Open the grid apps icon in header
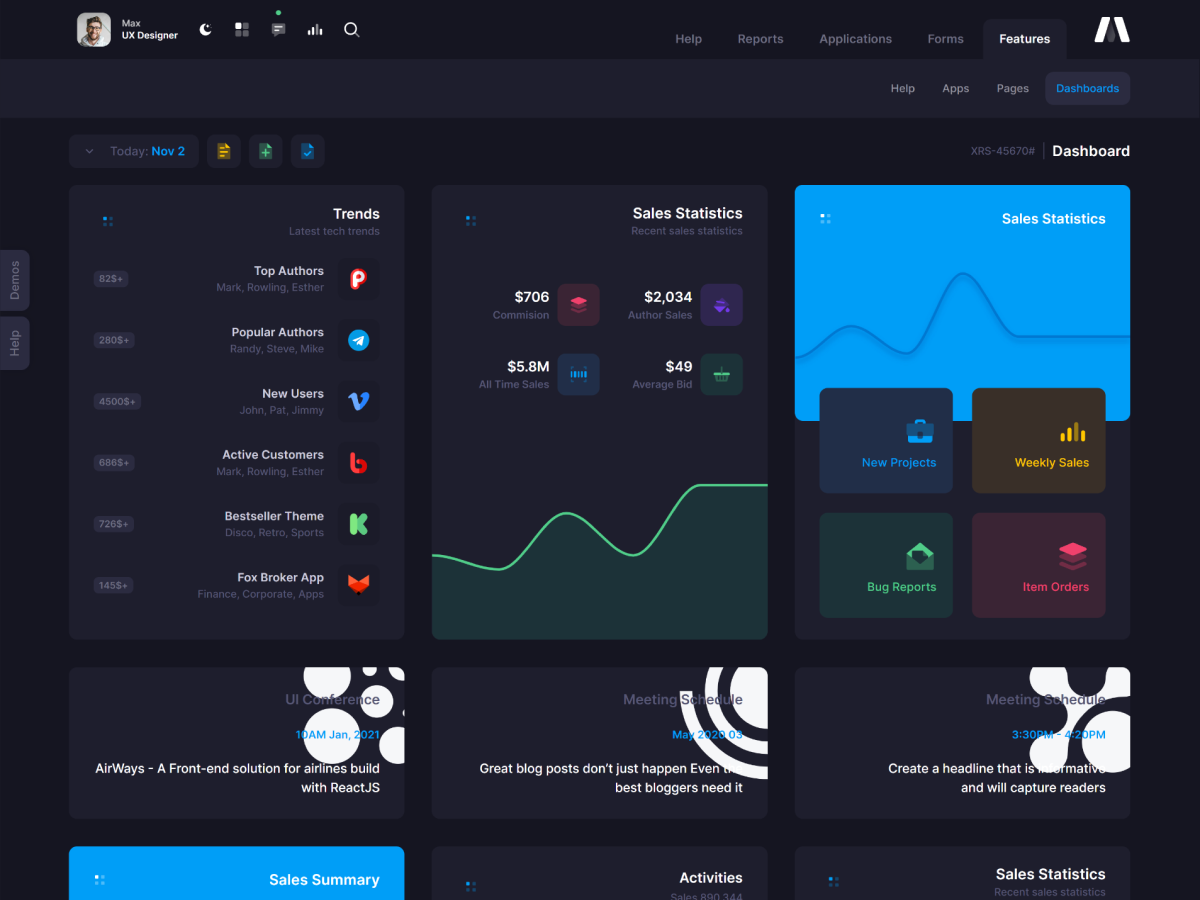1200x900 pixels. click(242, 30)
